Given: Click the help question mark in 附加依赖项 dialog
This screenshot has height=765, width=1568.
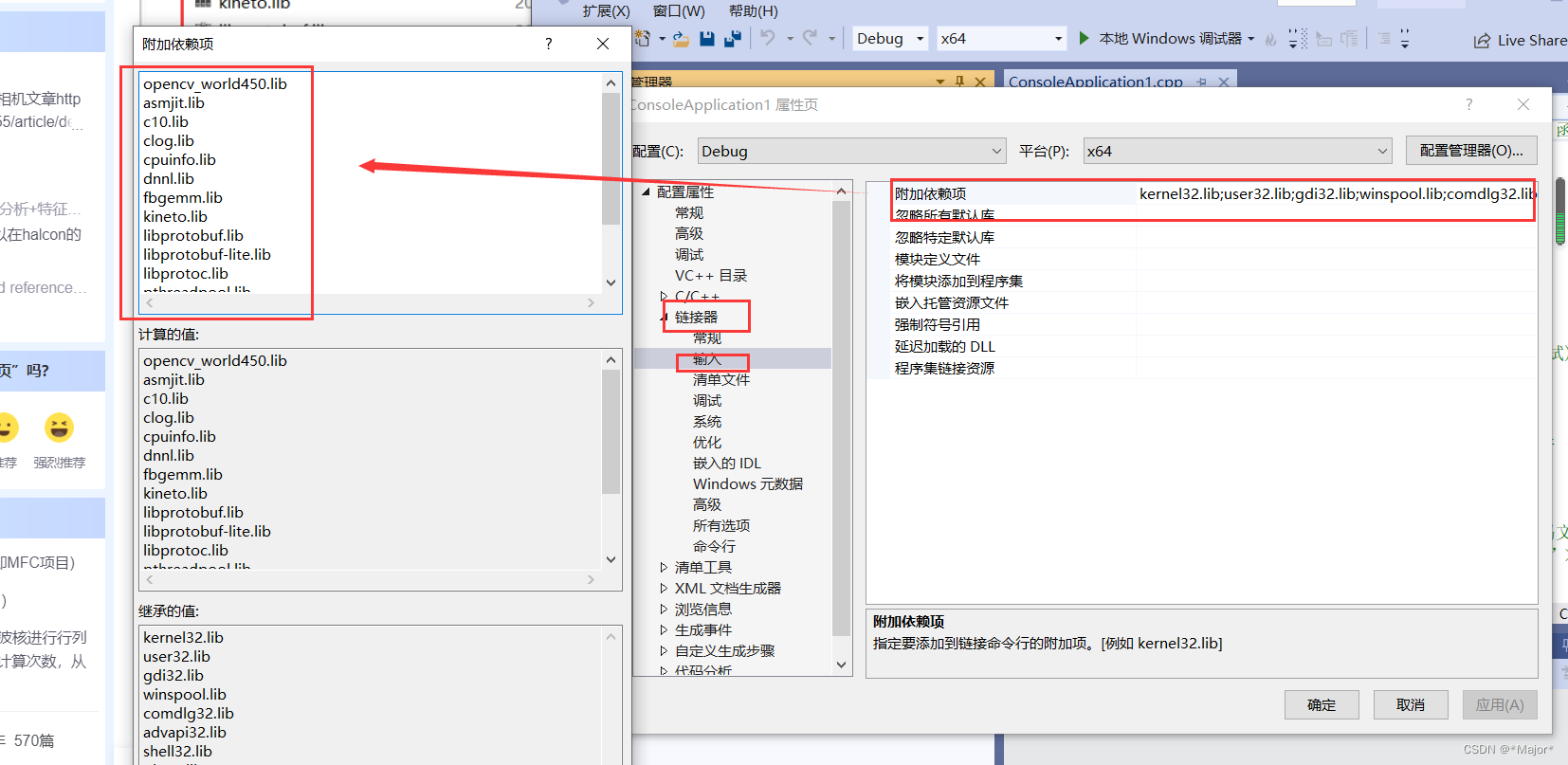Looking at the screenshot, I should click(x=548, y=44).
